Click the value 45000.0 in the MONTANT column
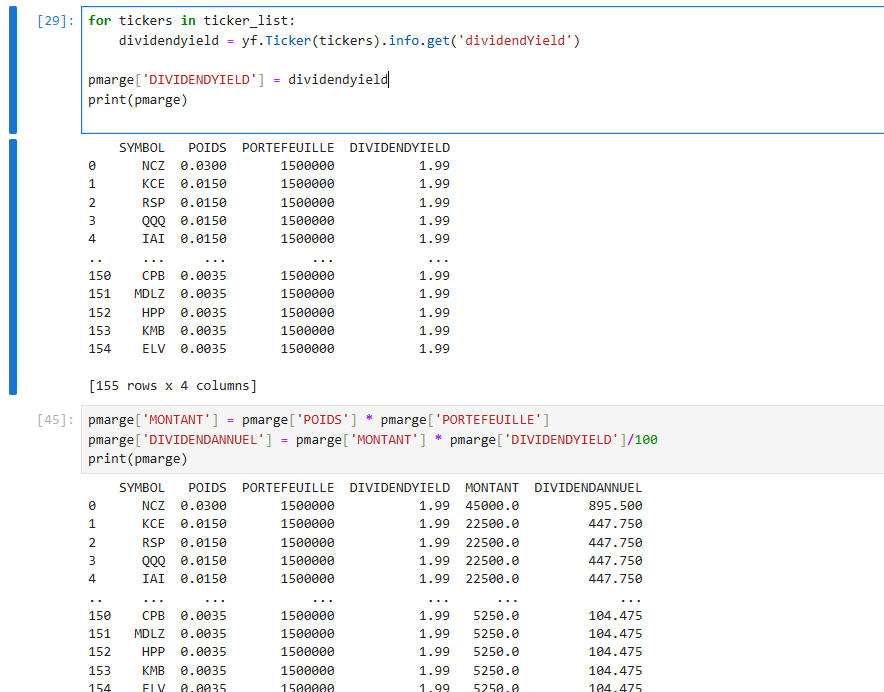The height and width of the screenshot is (692, 884). click(x=492, y=506)
